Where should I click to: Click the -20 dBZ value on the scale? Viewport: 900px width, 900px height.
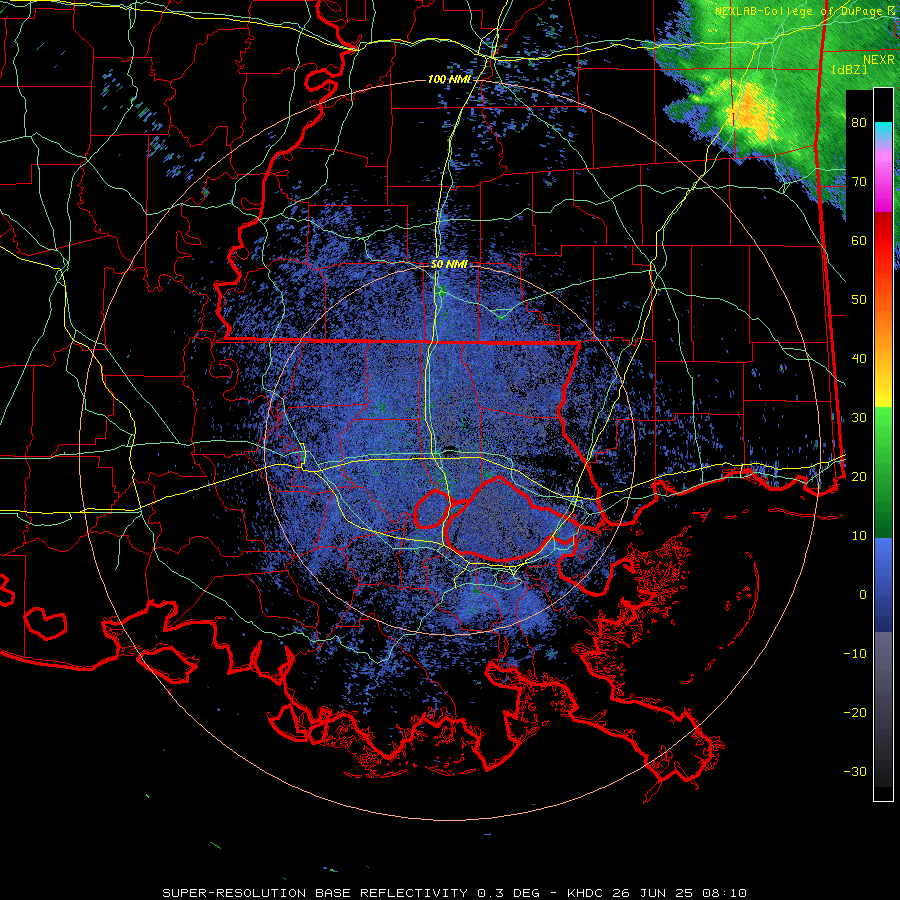(x=855, y=713)
